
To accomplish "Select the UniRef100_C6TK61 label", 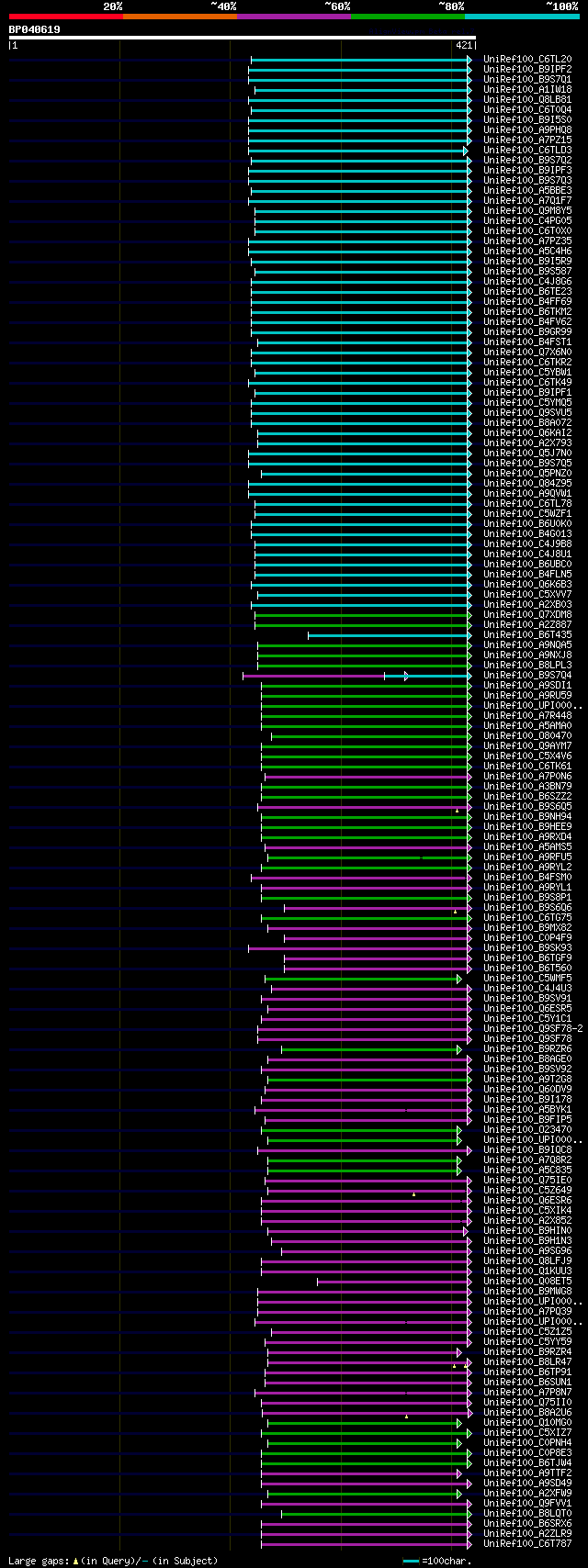I will (527, 767).
